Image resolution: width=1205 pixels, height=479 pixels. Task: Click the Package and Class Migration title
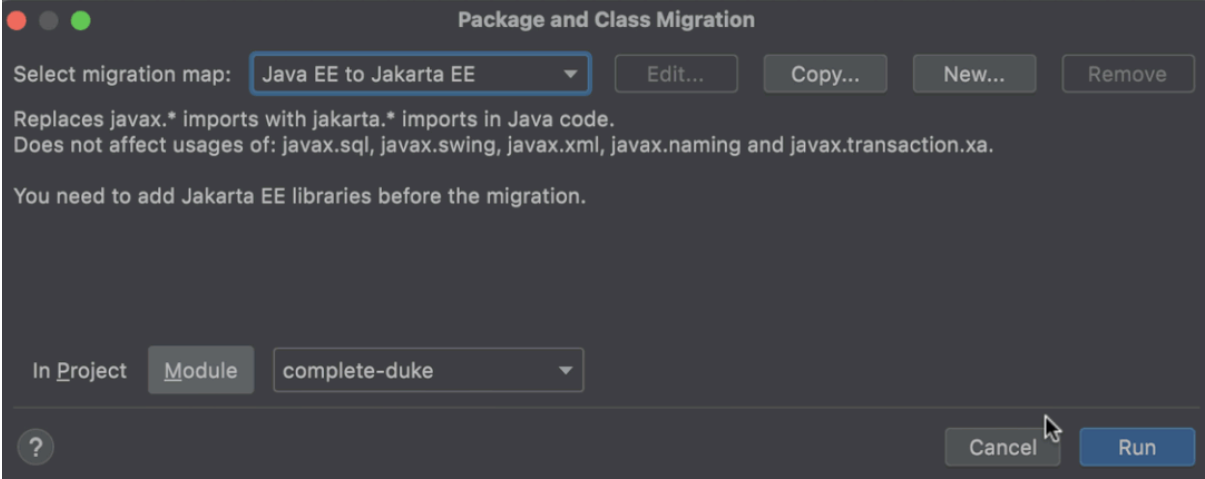(606, 19)
